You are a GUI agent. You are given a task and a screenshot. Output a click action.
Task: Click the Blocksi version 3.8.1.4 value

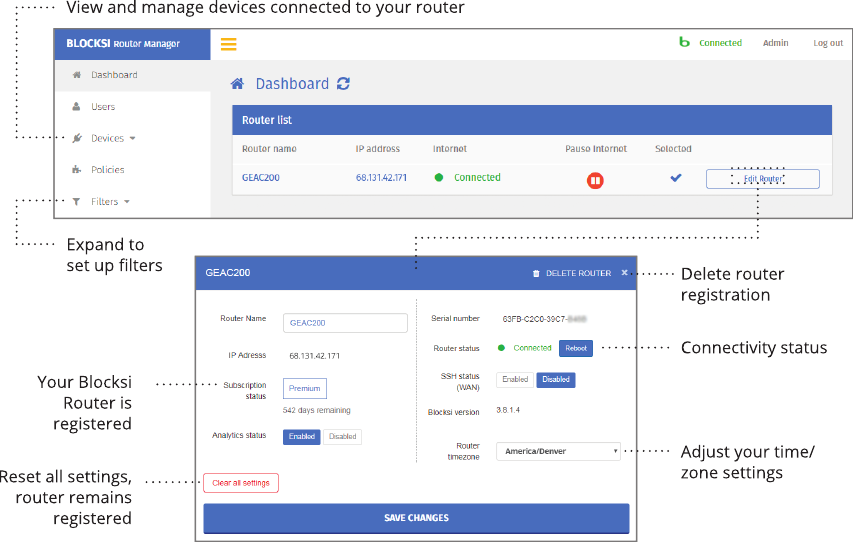pyautogui.click(x=508, y=410)
